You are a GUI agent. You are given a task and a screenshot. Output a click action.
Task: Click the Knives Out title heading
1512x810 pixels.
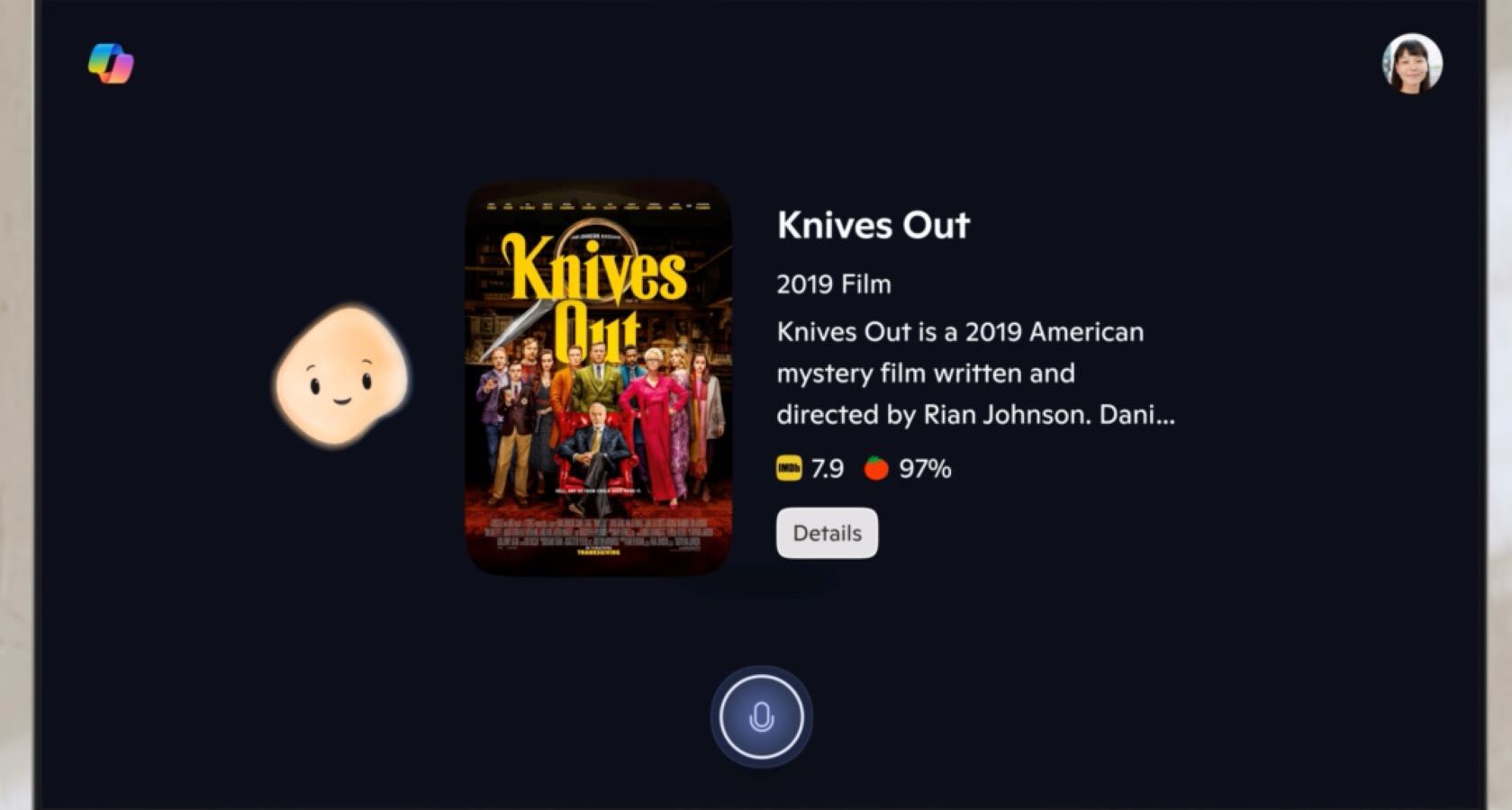click(x=873, y=225)
